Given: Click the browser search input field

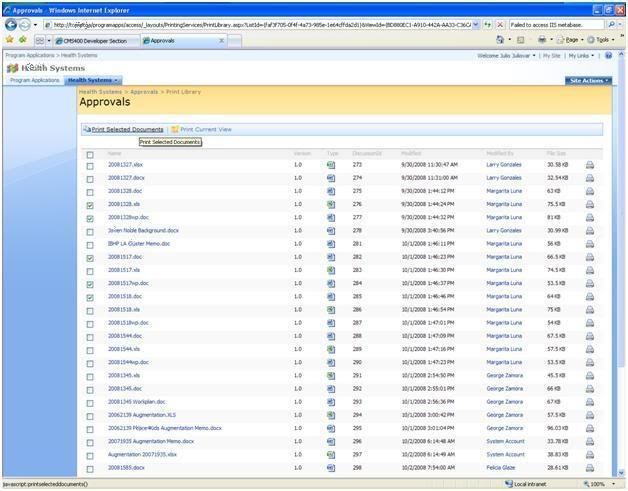Looking at the screenshot, I should tap(557, 25).
